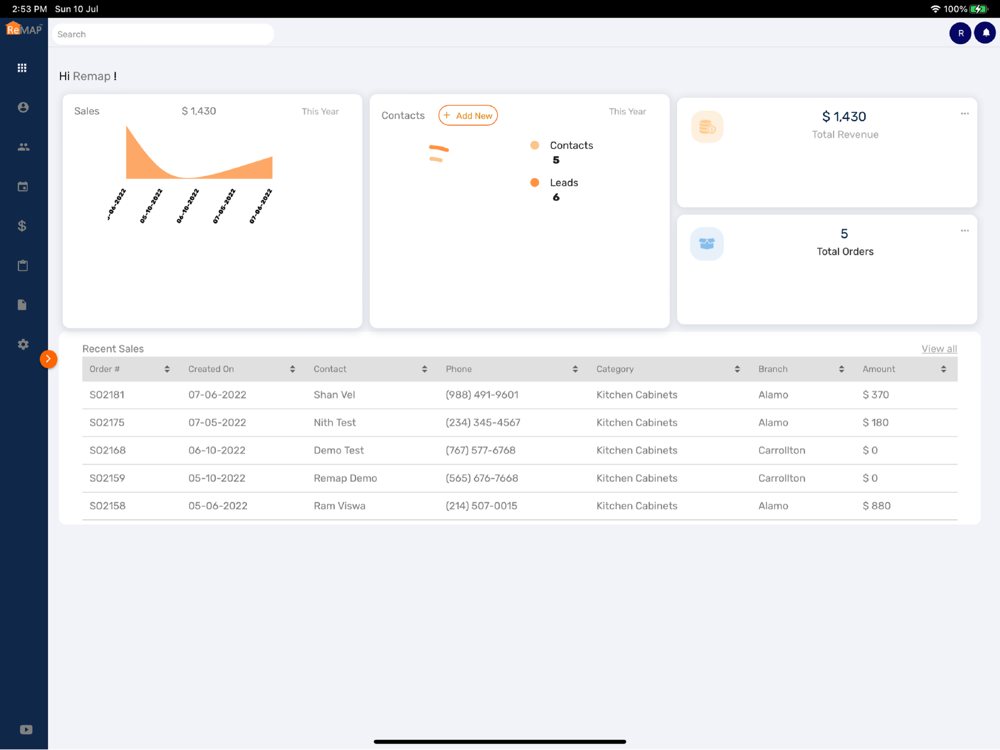The image size is (1000, 750).
Task: Open the Total Revenue card options menu
Action: pyautogui.click(x=964, y=114)
